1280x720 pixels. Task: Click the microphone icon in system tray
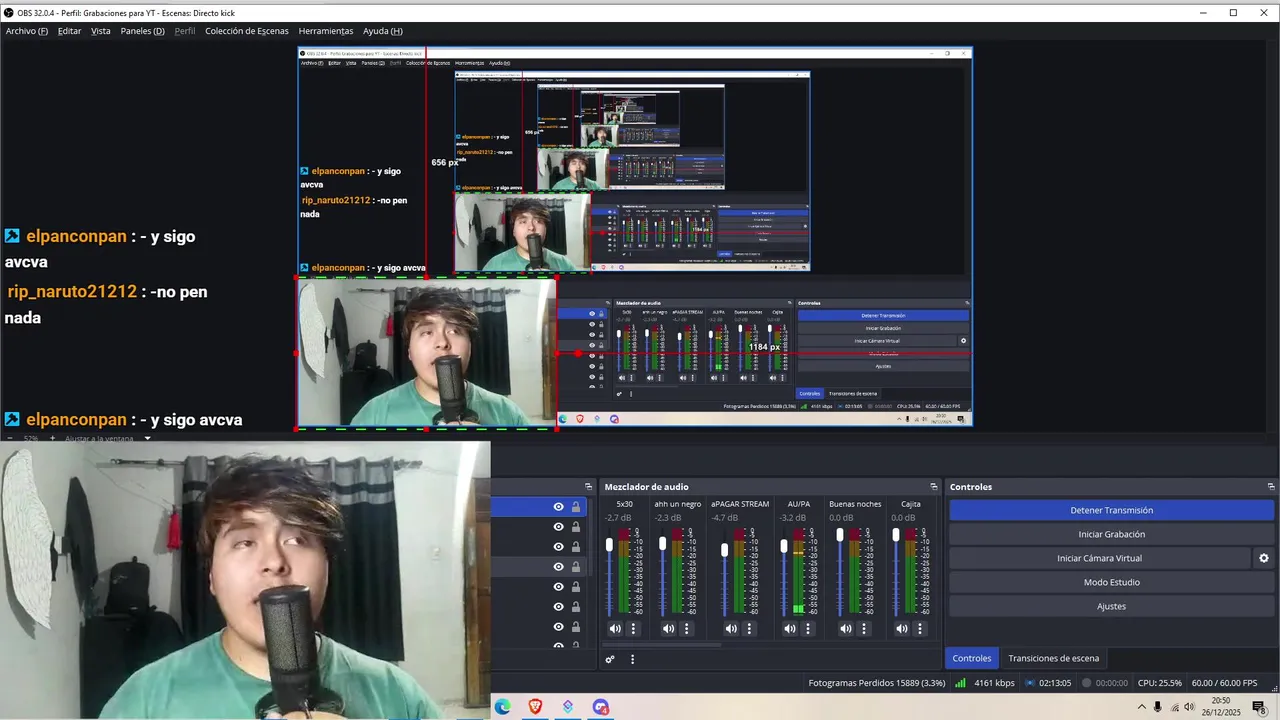pos(1158,707)
